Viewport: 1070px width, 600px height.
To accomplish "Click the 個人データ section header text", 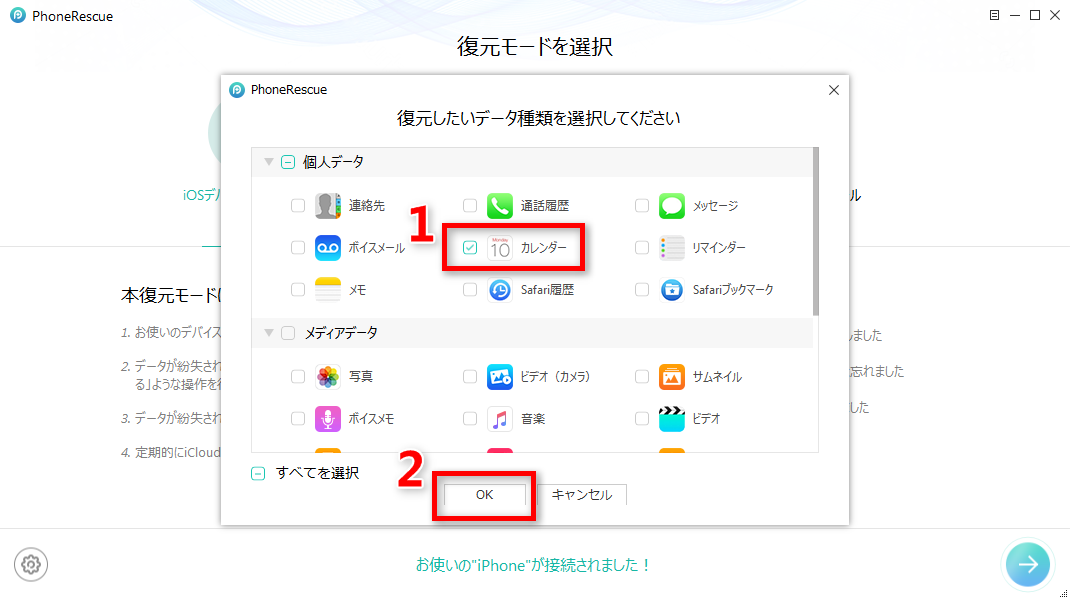I will [x=333, y=162].
